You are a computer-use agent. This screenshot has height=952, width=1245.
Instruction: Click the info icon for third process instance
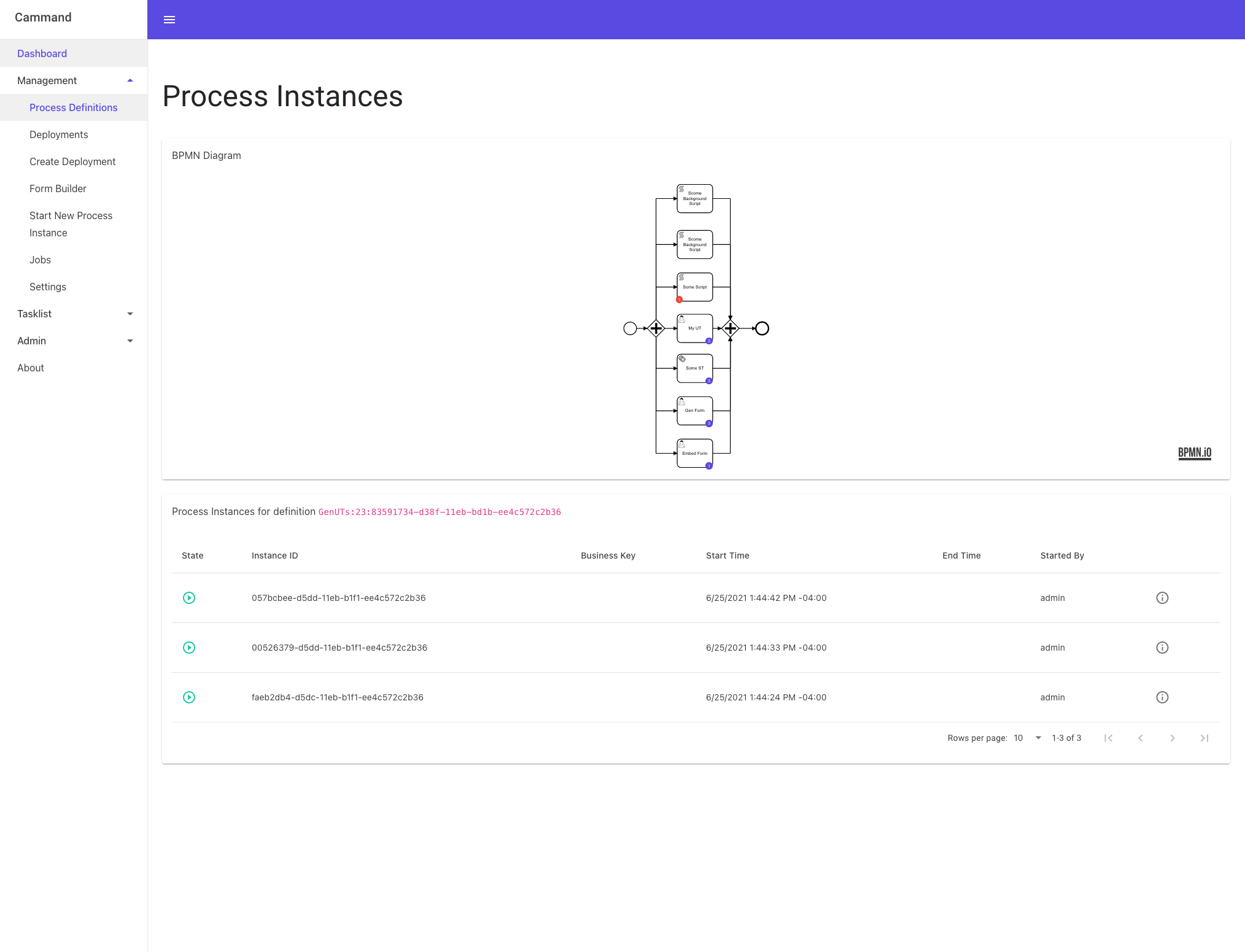click(x=1162, y=697)
